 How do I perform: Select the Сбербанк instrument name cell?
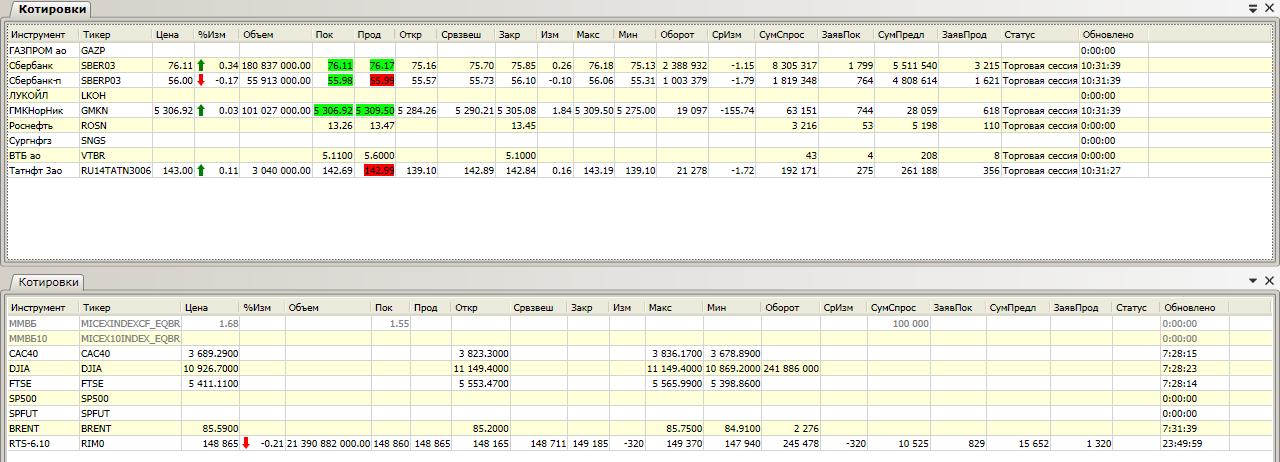point(43,65)
